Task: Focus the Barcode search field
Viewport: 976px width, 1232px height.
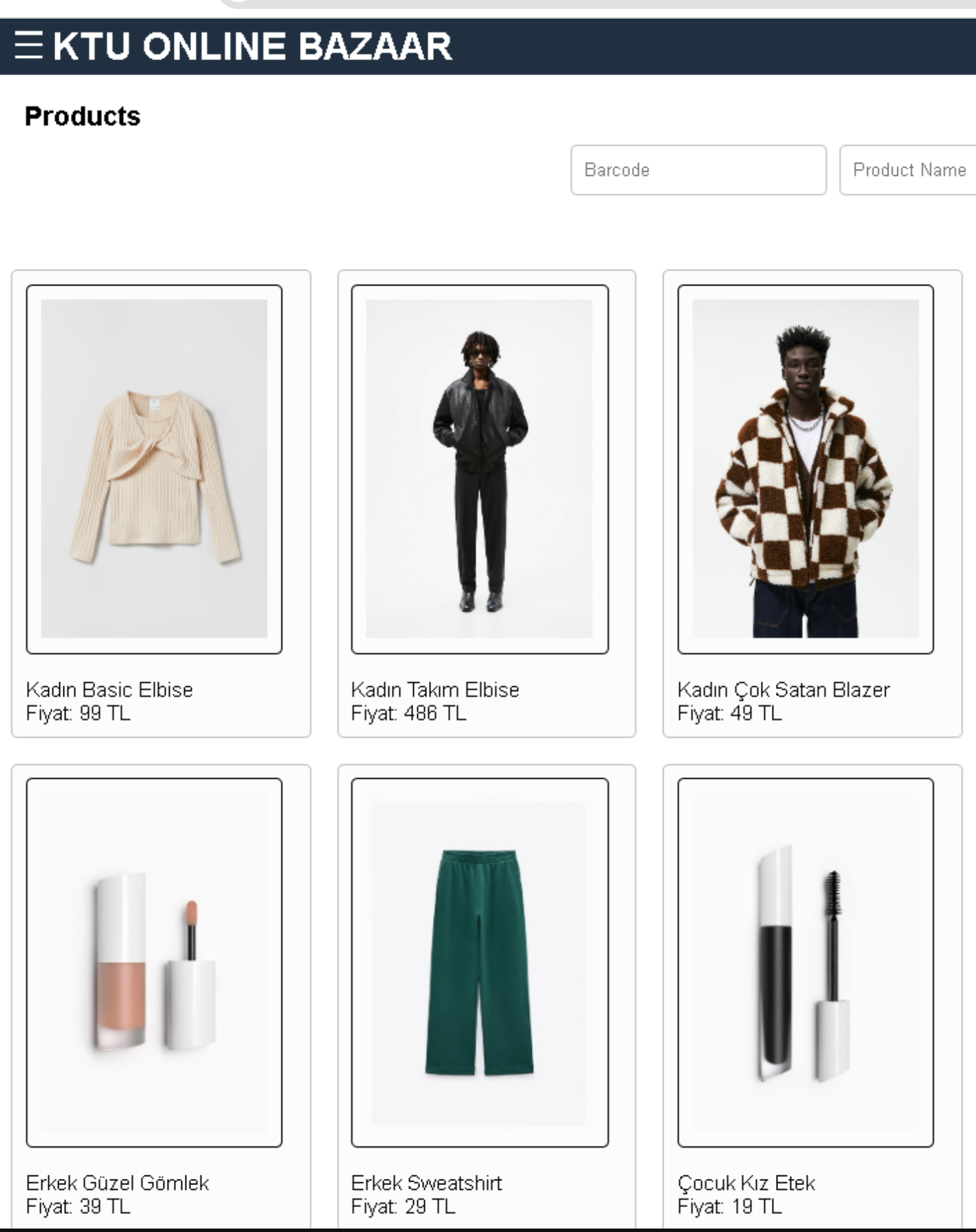Action: pyautogui.click(x=698, y=170)
